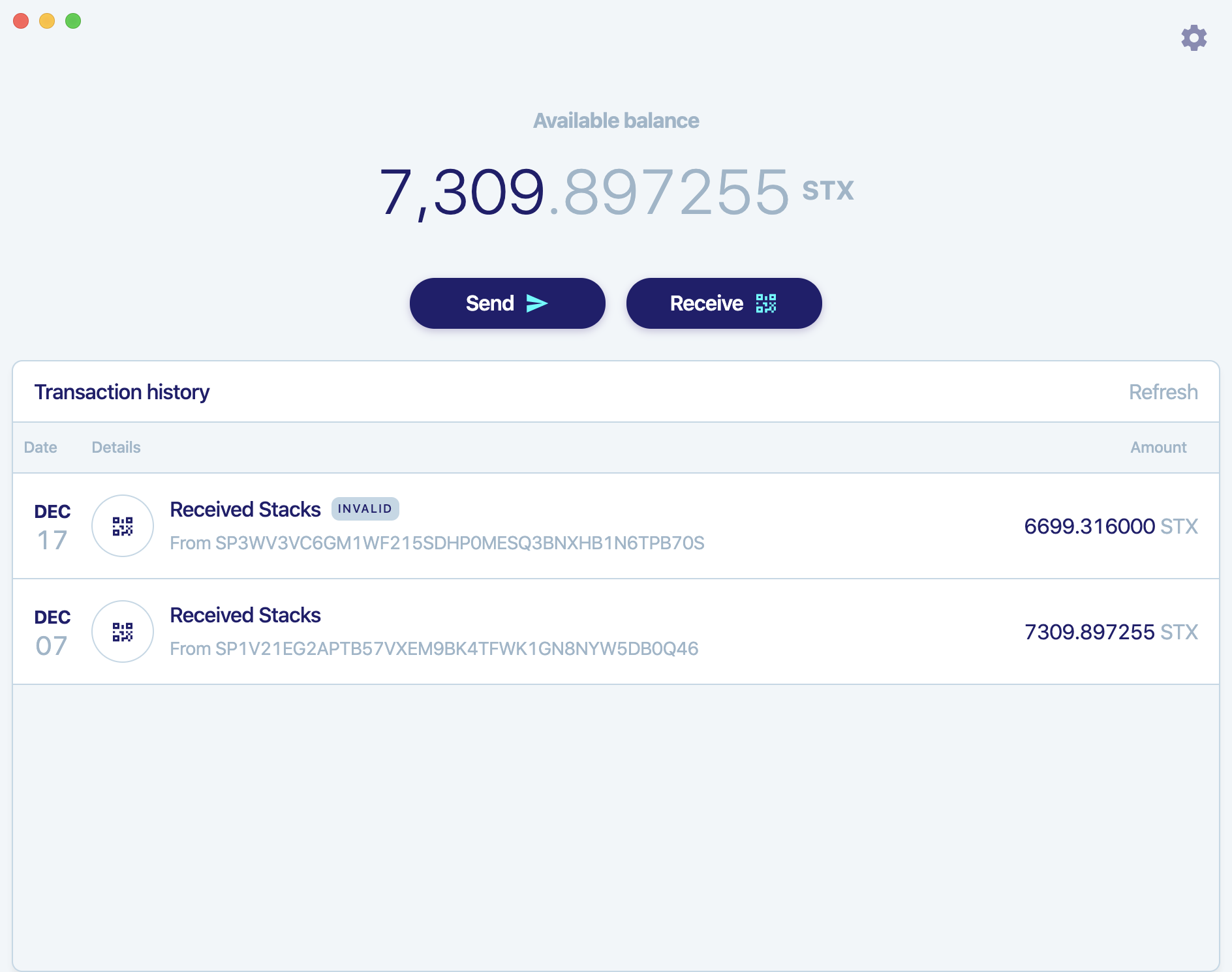Click the Amount column header to sort

pyautogui.click(x=1158, y=448)
